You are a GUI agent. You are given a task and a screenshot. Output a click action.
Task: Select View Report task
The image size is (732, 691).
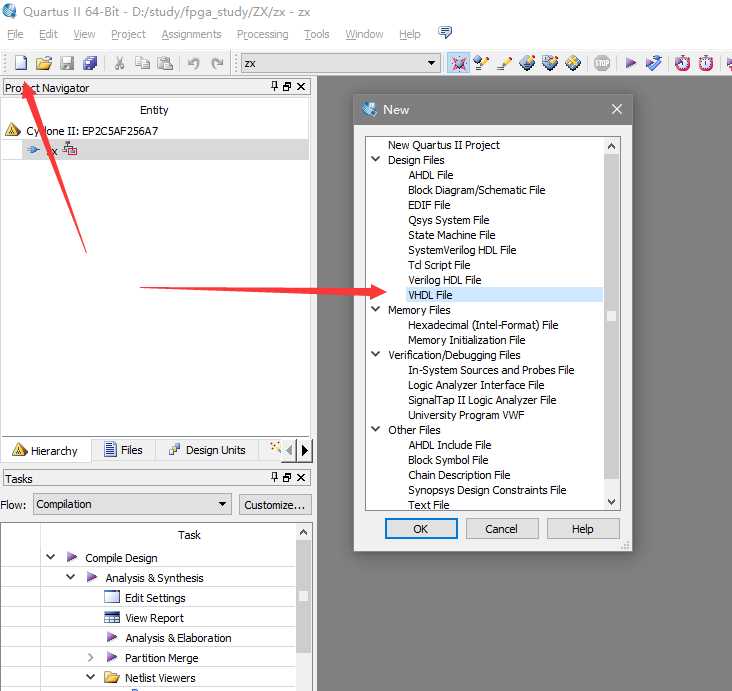tap(154, 618)
